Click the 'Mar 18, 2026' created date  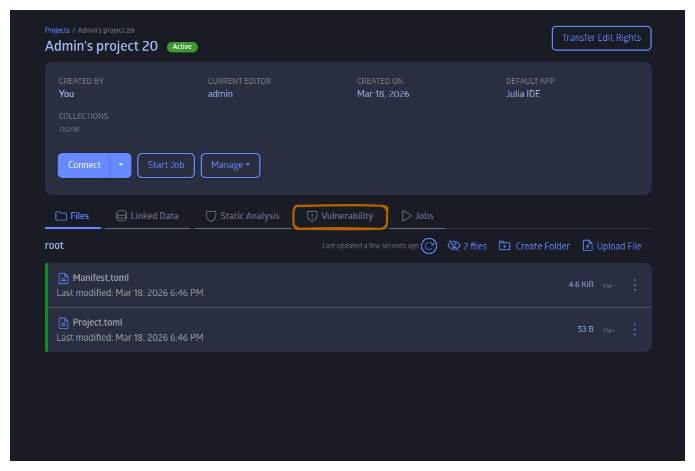tap(383, 94)
